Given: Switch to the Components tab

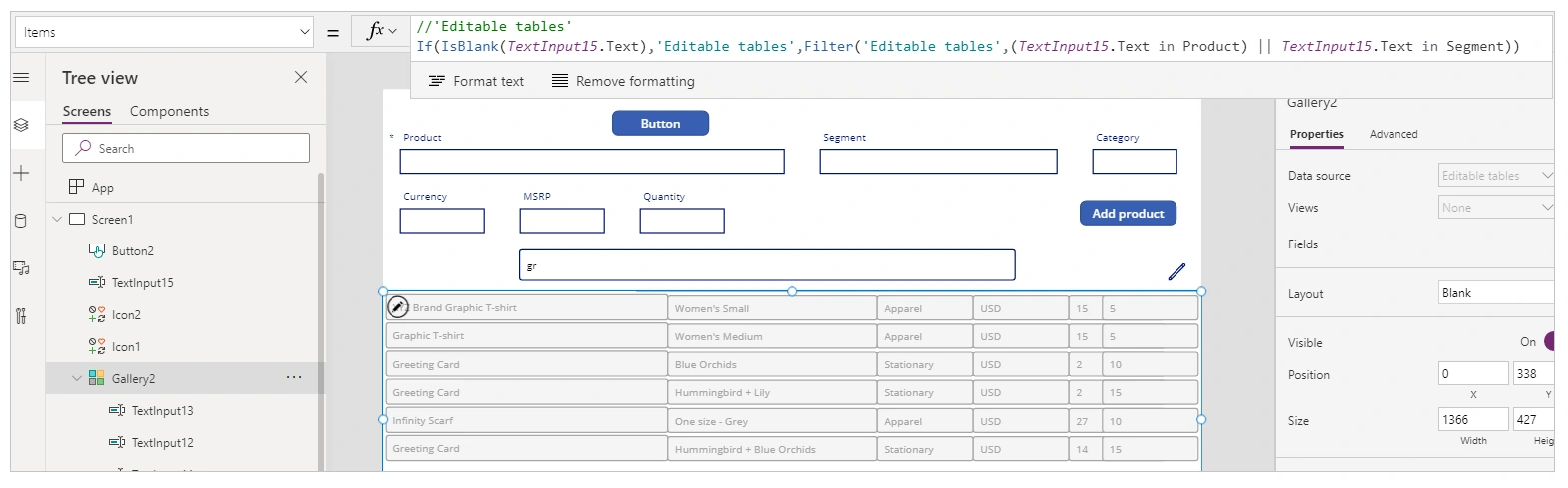Looking at the screenshot, I should 169,111.
